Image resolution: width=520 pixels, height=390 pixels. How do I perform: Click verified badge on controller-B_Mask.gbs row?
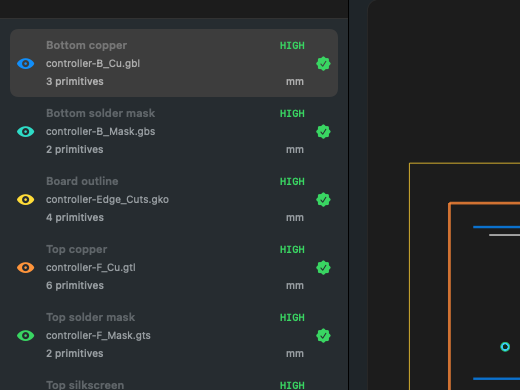click(x=323, y=131)
